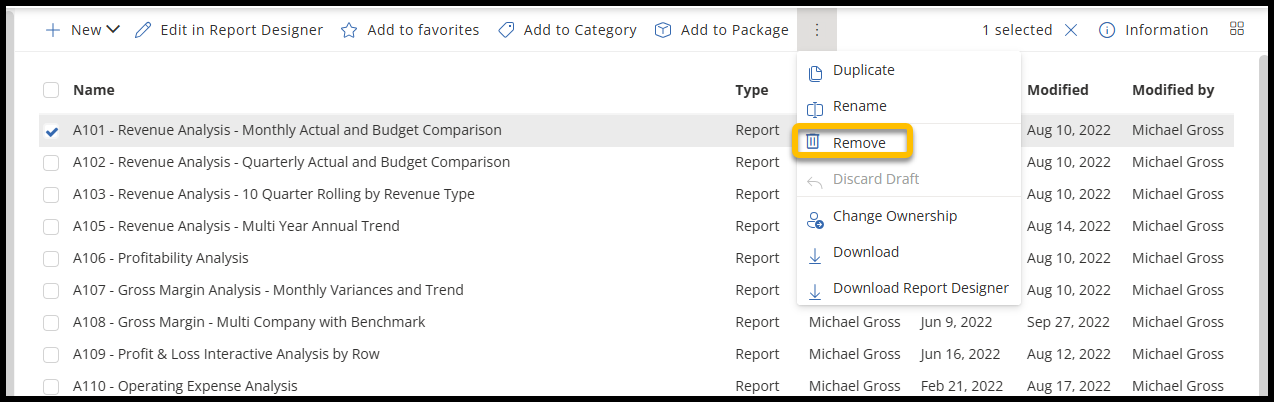This screenshot has width=1274, height=402.
Task: Open A103 10 Quarter Rolling report
Action: (x=273, y=194)
